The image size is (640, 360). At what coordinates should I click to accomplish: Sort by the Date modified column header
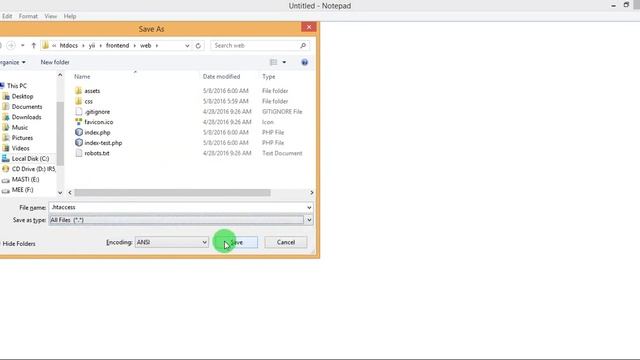point(221,77)
